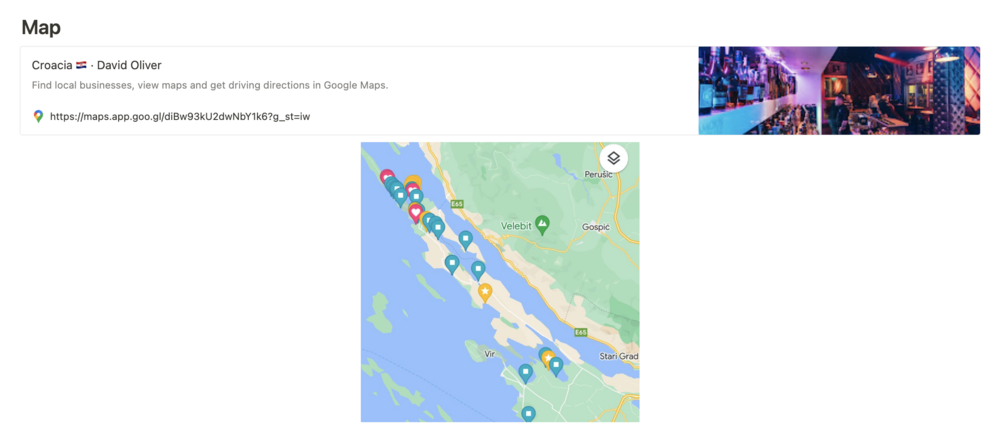
Task: Click the teal pin at map bottom edge
Action: tap(529, 413)
